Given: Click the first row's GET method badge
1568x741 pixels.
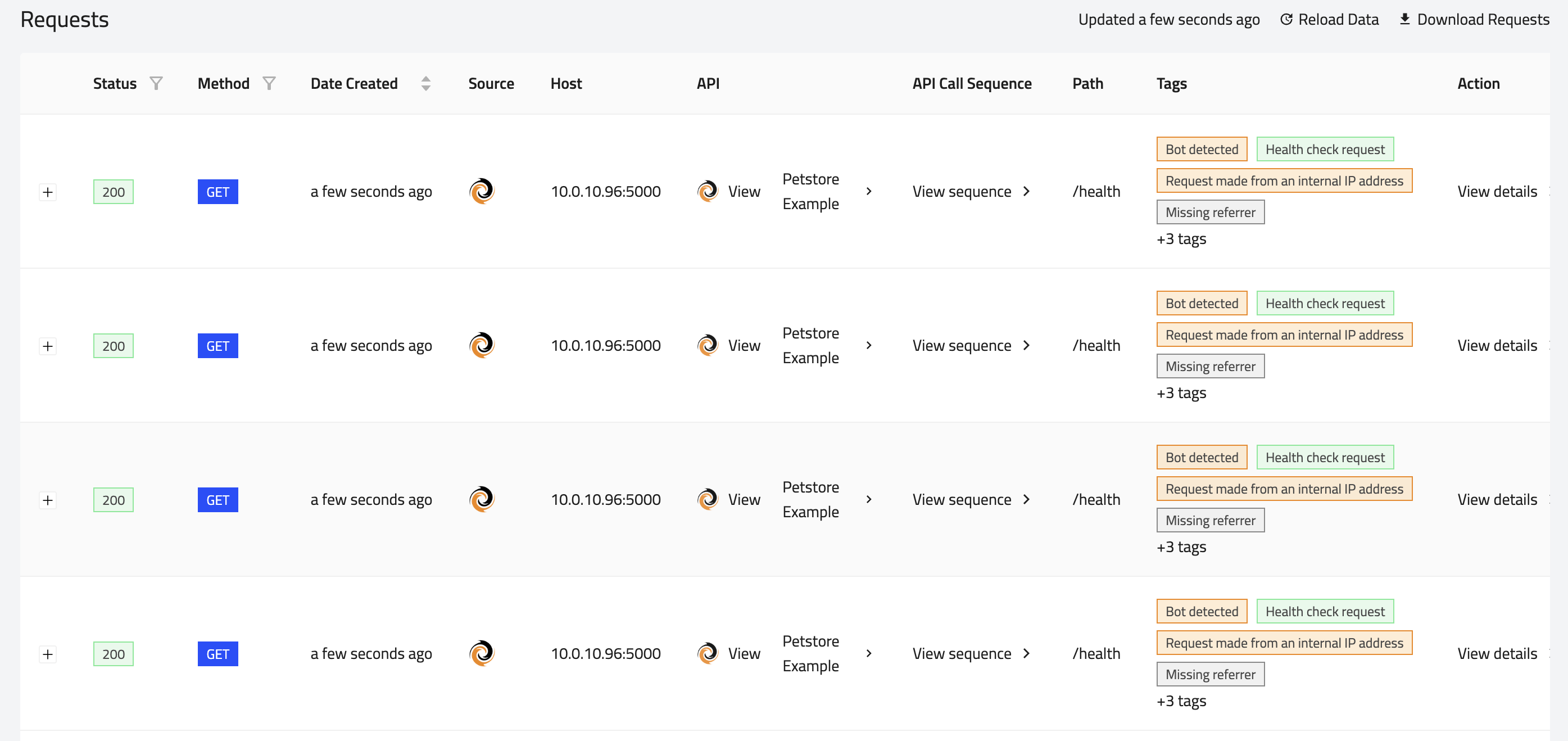Looking at the screenshot, I should (217, 192).
